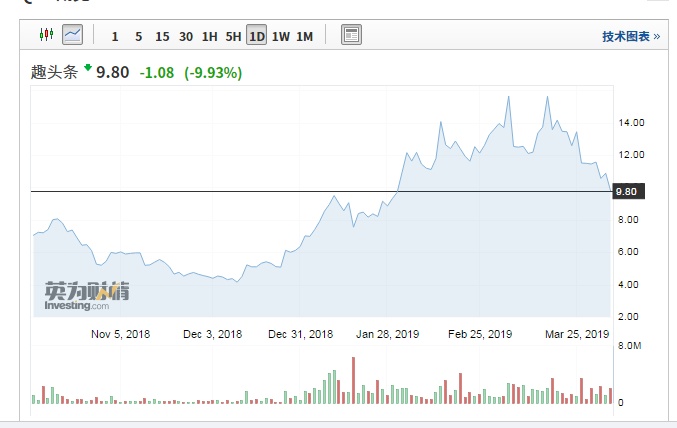The width and height of the screenshot is (677, 428).
Task: Select the 1D interval
Action: coord(257,35)
